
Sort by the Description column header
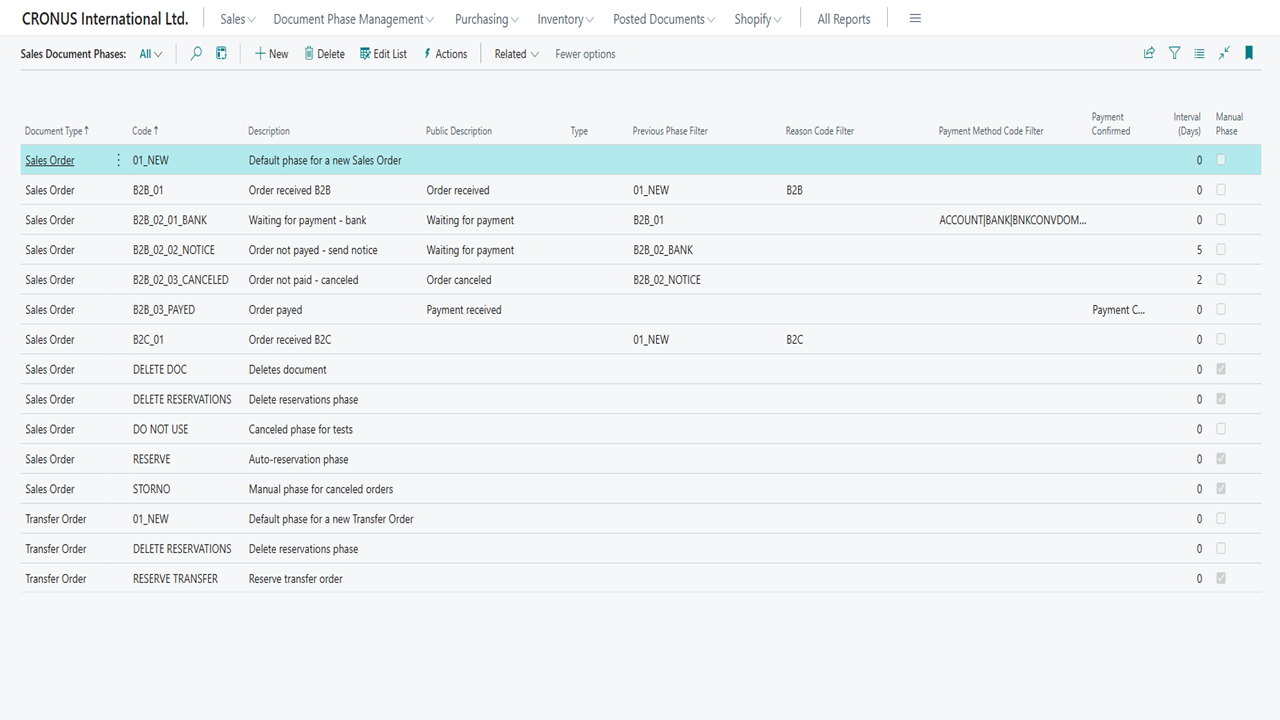(269, 131)
